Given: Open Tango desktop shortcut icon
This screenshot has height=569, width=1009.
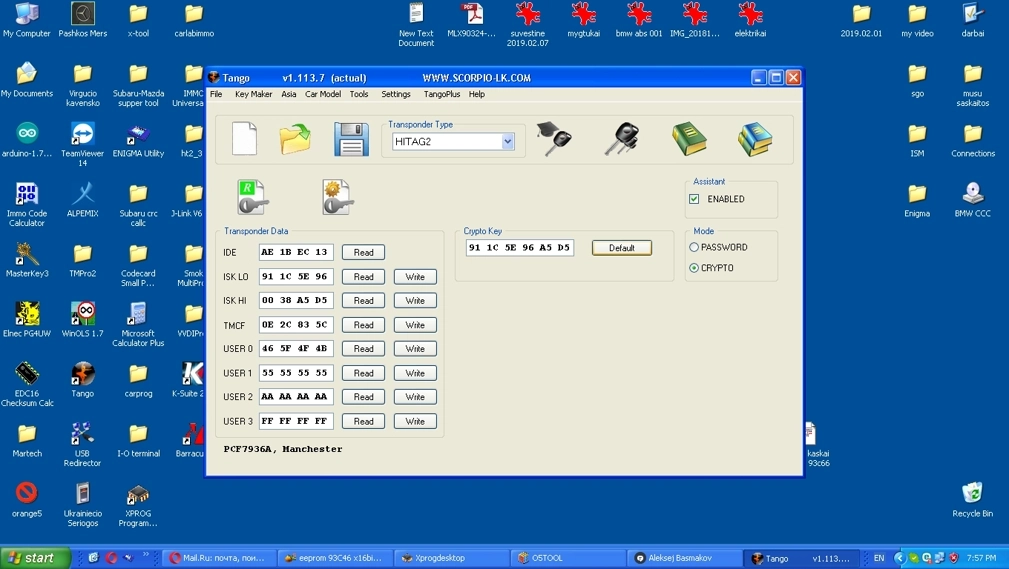Looking at the screenshot, I should coord(82,380).
